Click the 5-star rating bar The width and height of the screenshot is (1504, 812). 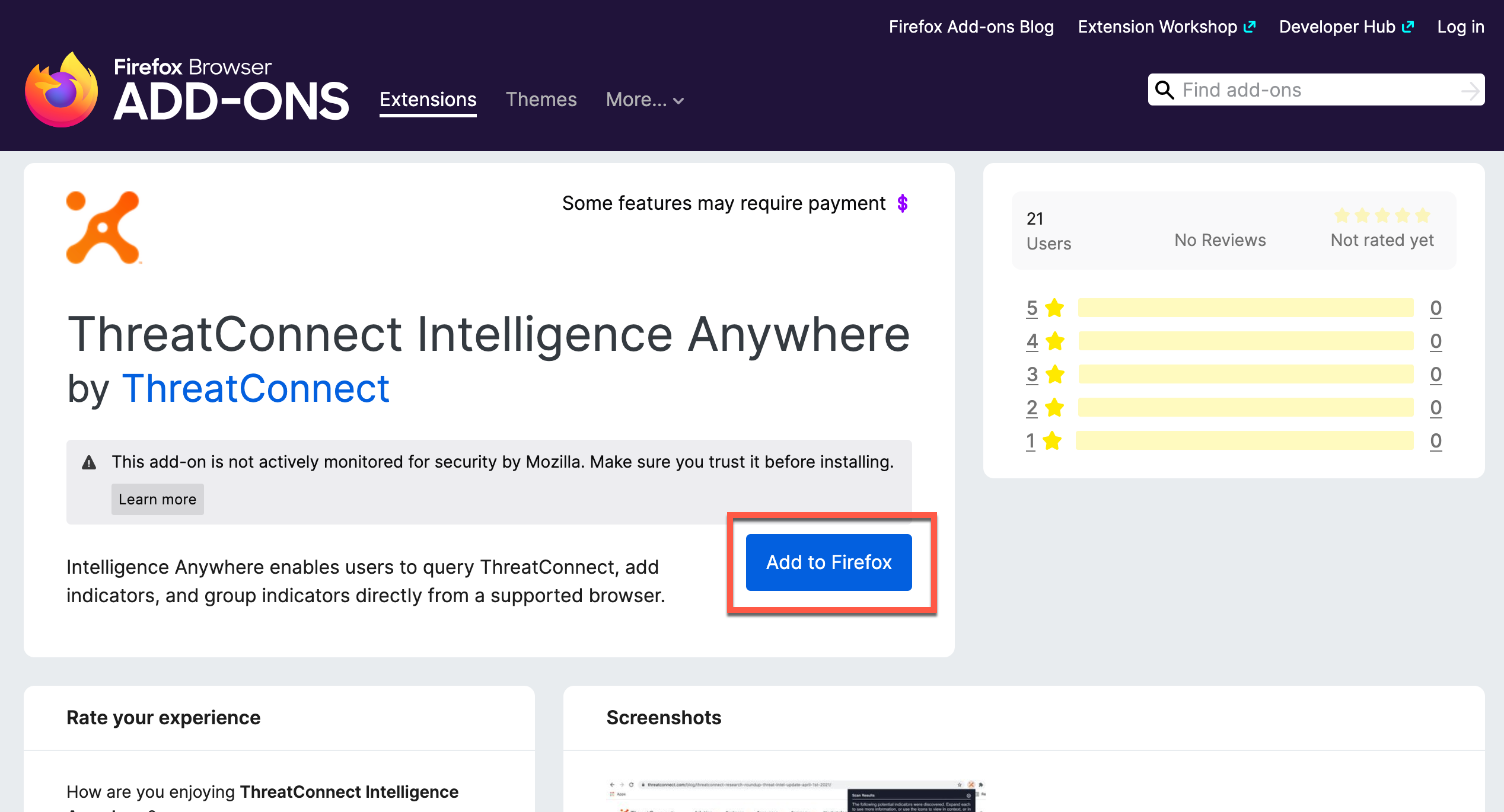(x=1245, y=308)
